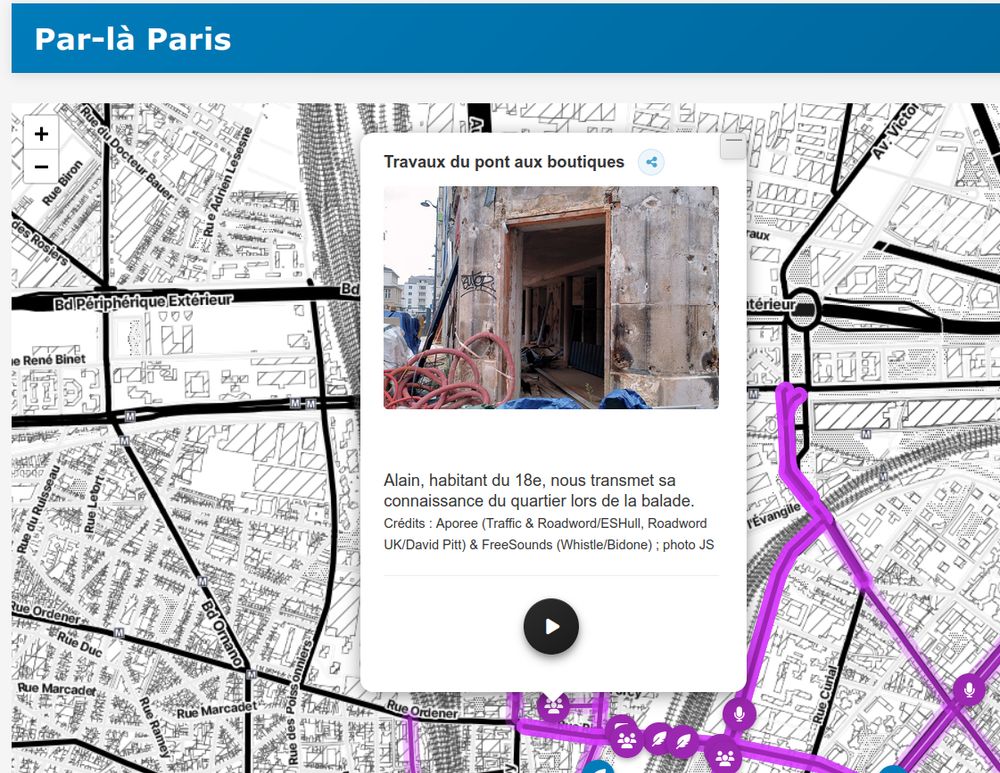Zoom in on the map
Image resolution: width=1000 pixels, height=773 pixels.
coord(40,133)
